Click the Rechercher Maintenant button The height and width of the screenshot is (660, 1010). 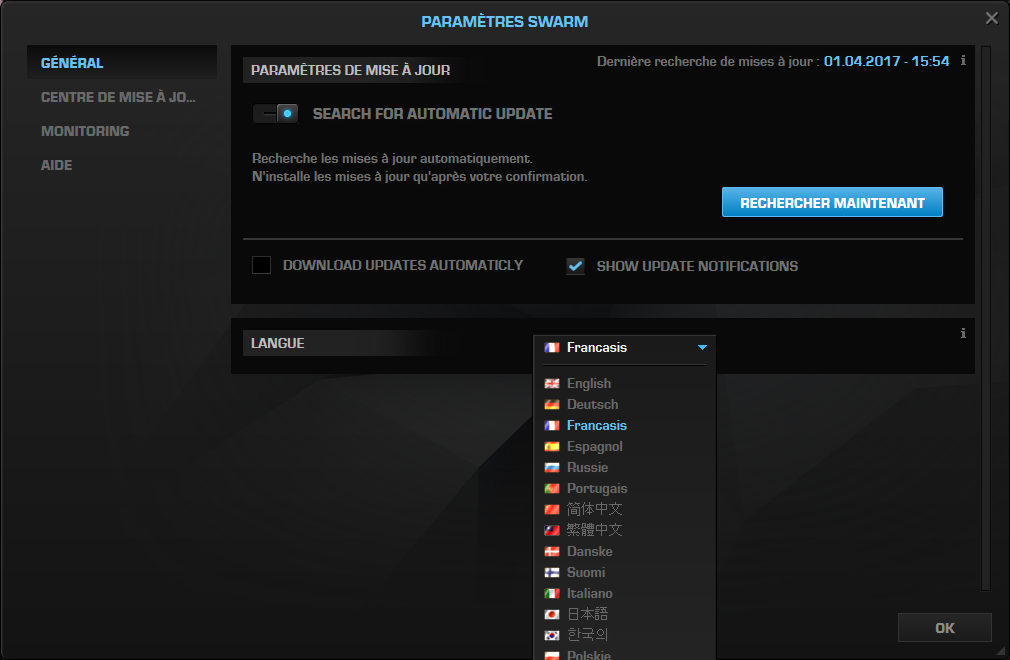coord(832,203)
